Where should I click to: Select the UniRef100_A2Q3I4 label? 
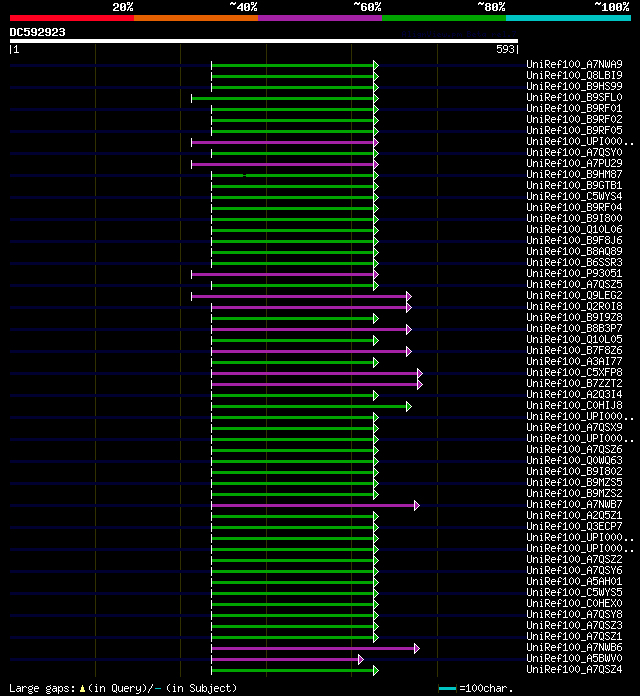click(574, 394)
